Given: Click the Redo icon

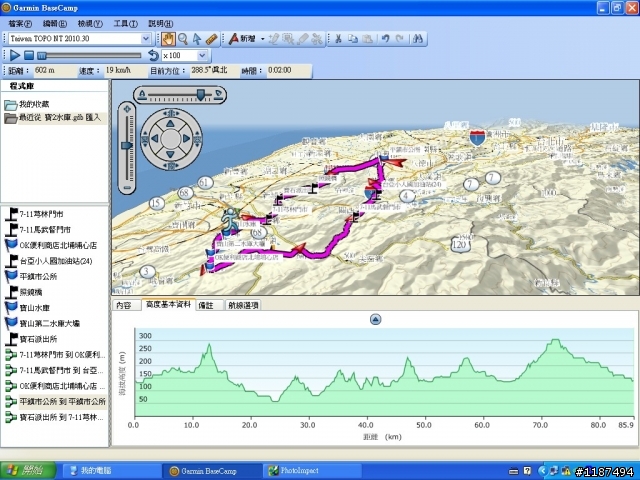Looking at the screenshot, I should coord(400,39).
